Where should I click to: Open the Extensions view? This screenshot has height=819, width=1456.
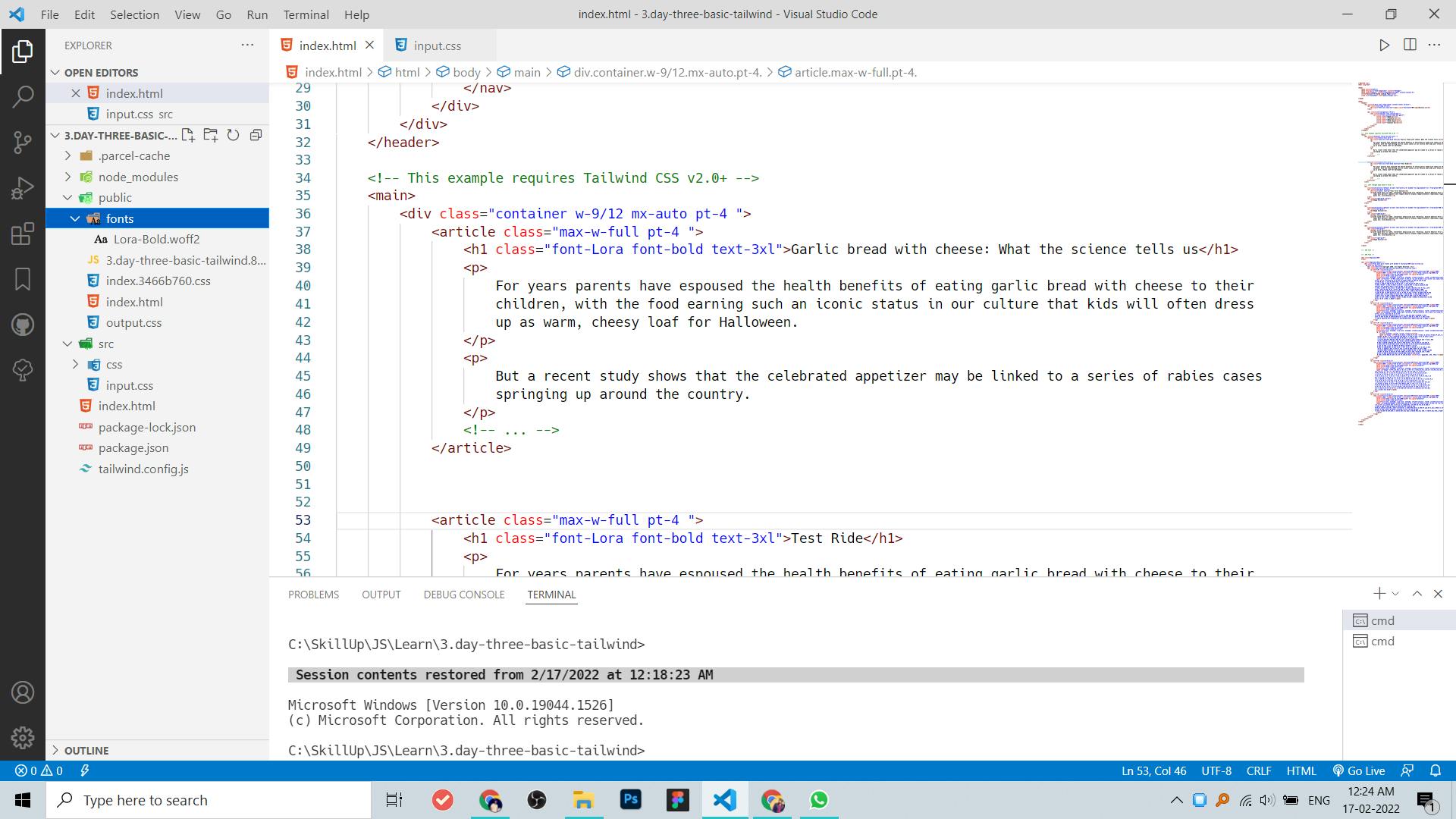coord(23,234)
